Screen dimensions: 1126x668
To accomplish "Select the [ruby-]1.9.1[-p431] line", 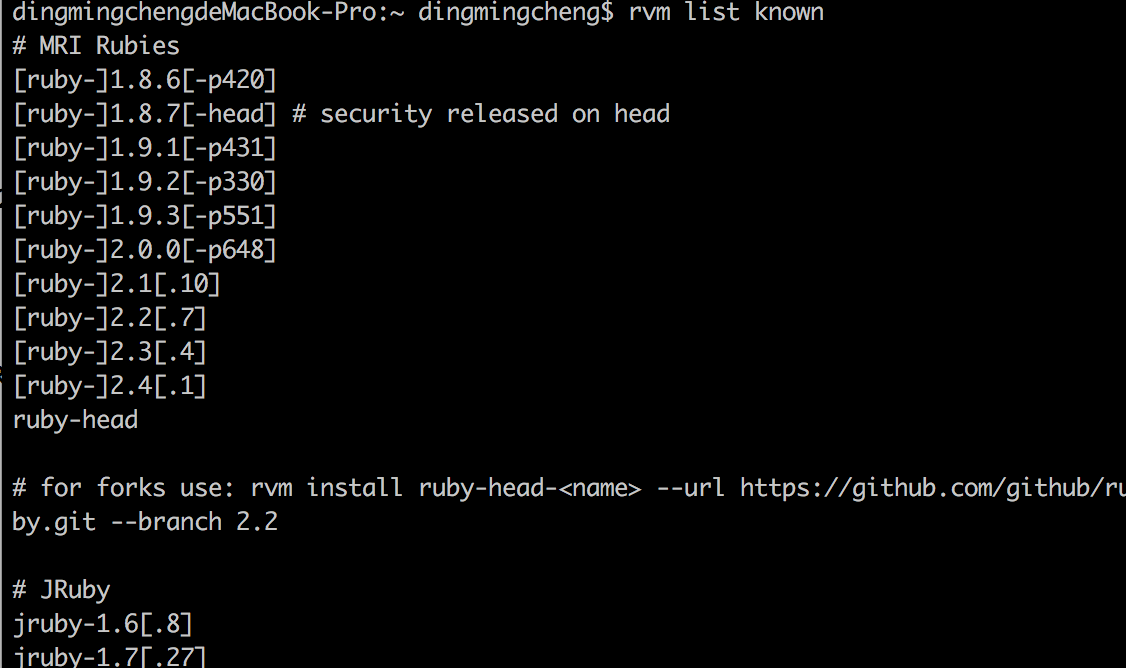I will coord(145,148).
